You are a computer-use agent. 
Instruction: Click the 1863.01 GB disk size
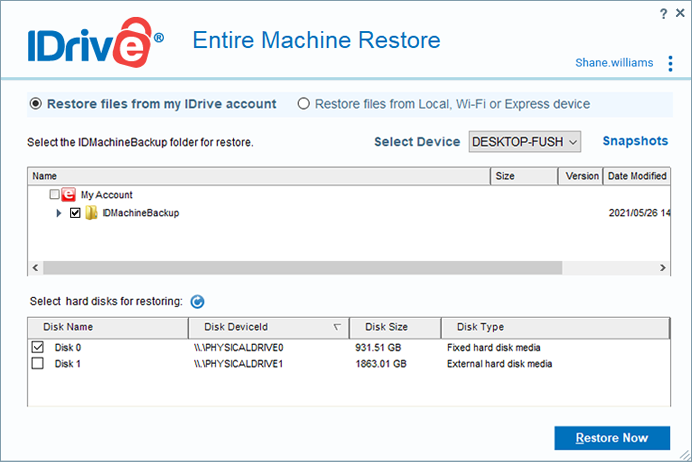point(381,364)
